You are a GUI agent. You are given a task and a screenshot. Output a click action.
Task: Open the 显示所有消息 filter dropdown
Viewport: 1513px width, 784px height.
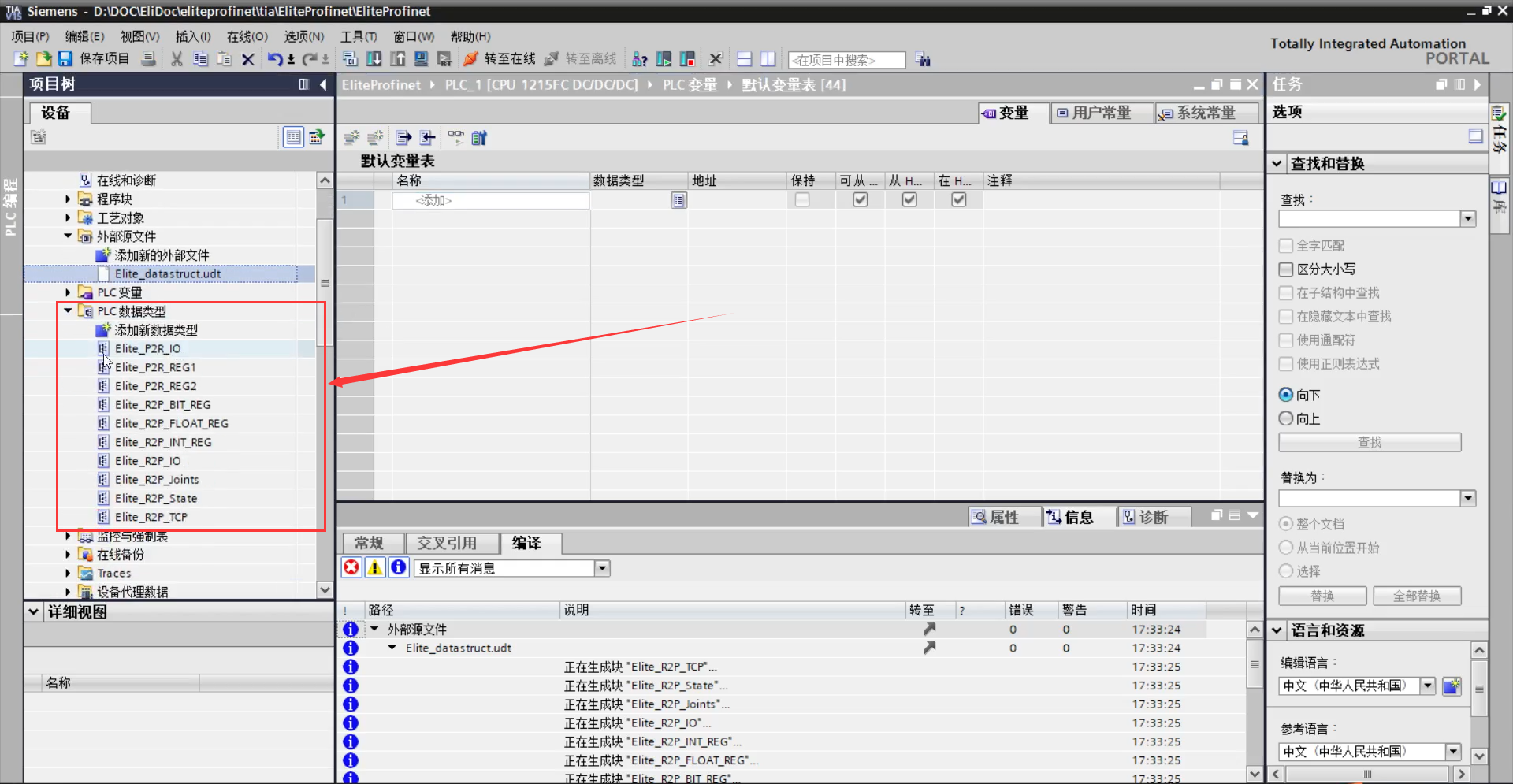tap(602, 568)
